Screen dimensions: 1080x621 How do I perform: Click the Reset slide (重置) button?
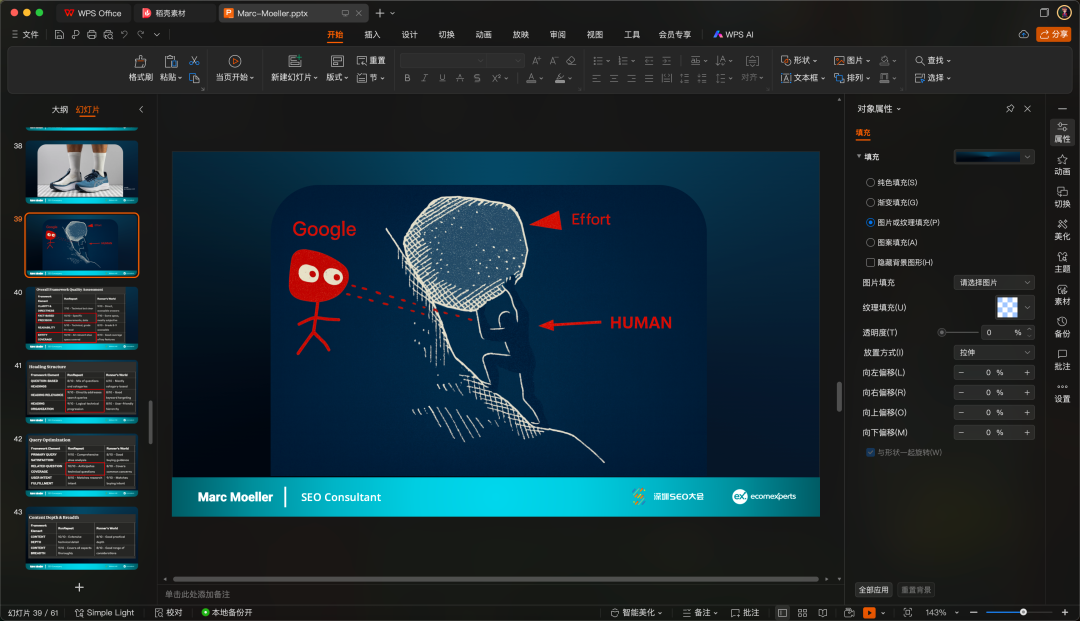(371, 61)
